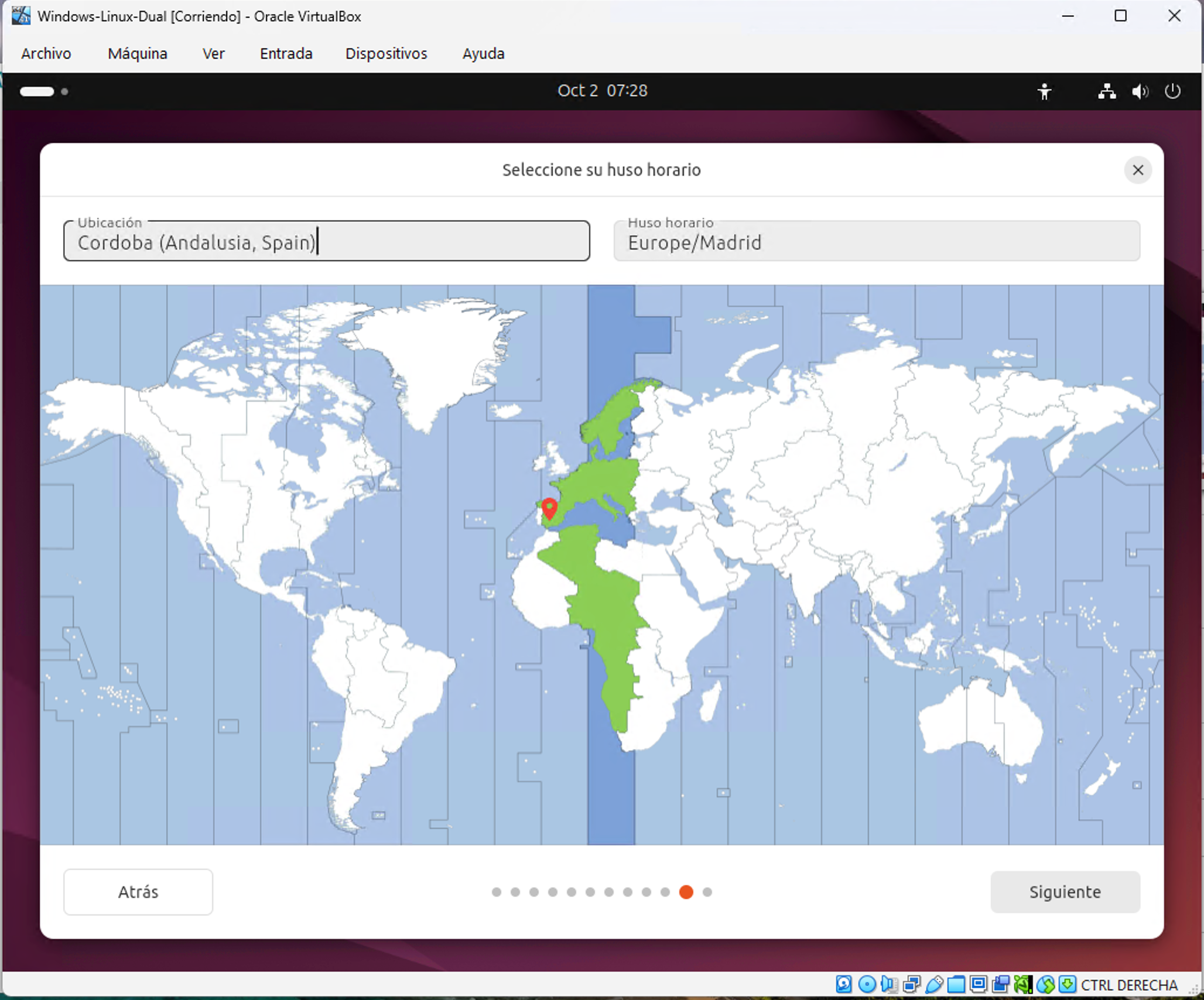This screenshot has height=1000, width=1204.
Task: Go back with the Atrás button
Action: 138,892
